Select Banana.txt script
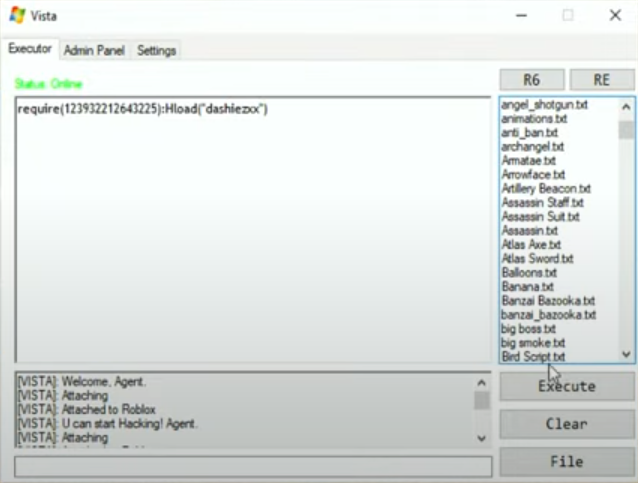 [527, 286]
